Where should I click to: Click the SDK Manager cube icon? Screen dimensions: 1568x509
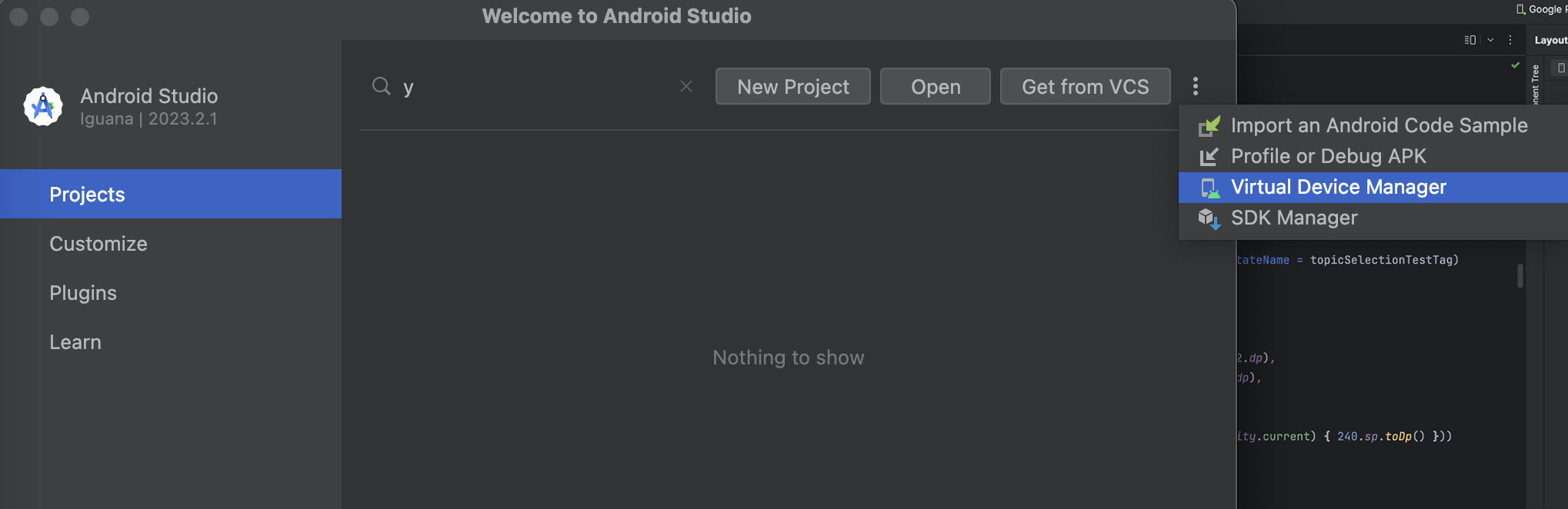[x=1209, y=218]
